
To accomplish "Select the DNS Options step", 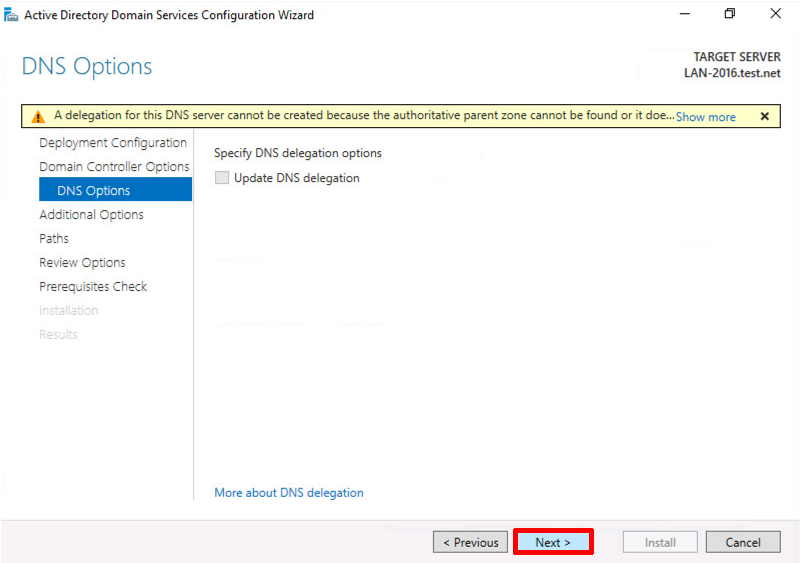I will tap(115, 190).
